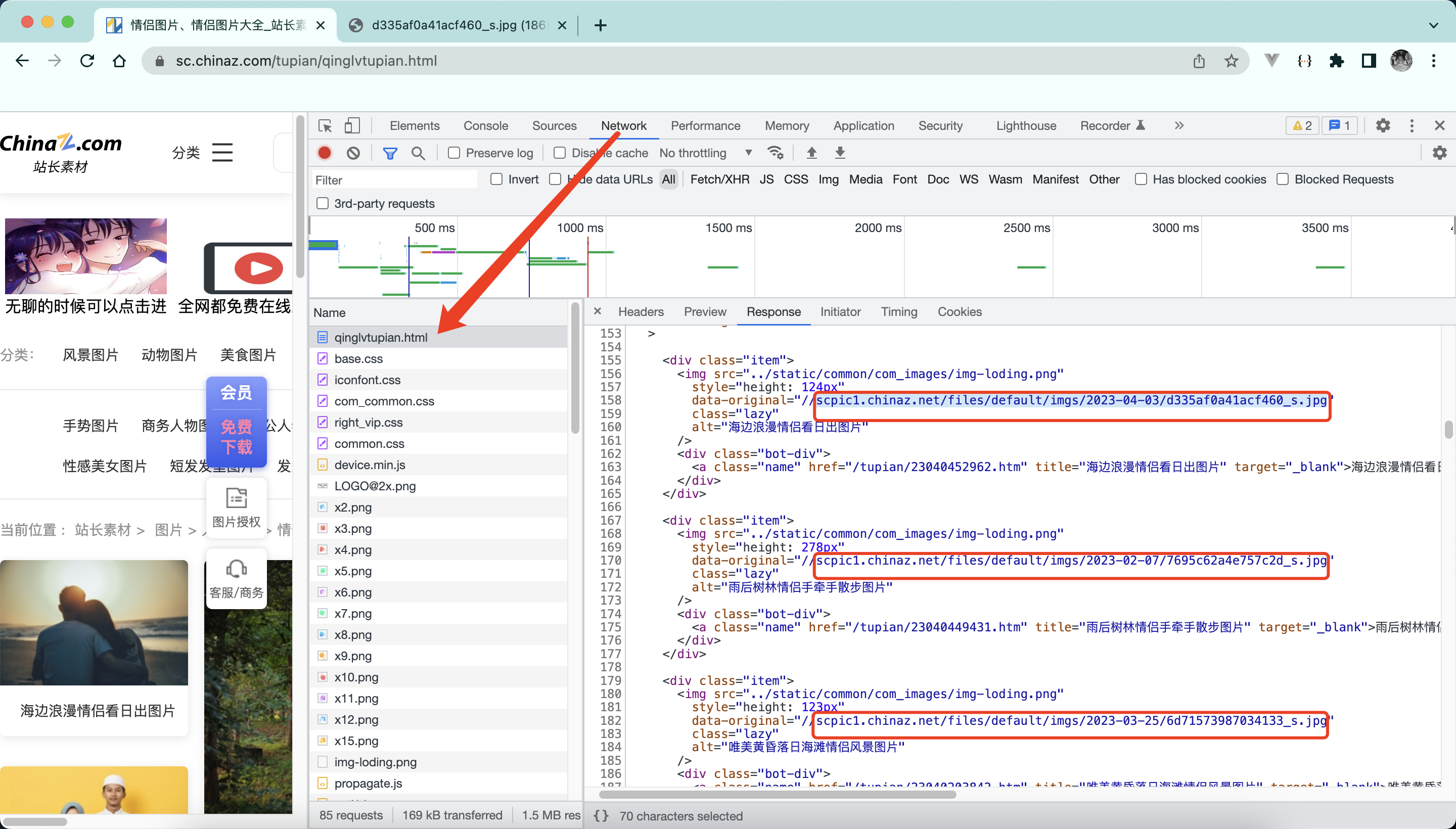The width and height of the screenshot is (1456, 829).
Task: Enable 3rd-party requests checkbox
Action: (323, 203)
